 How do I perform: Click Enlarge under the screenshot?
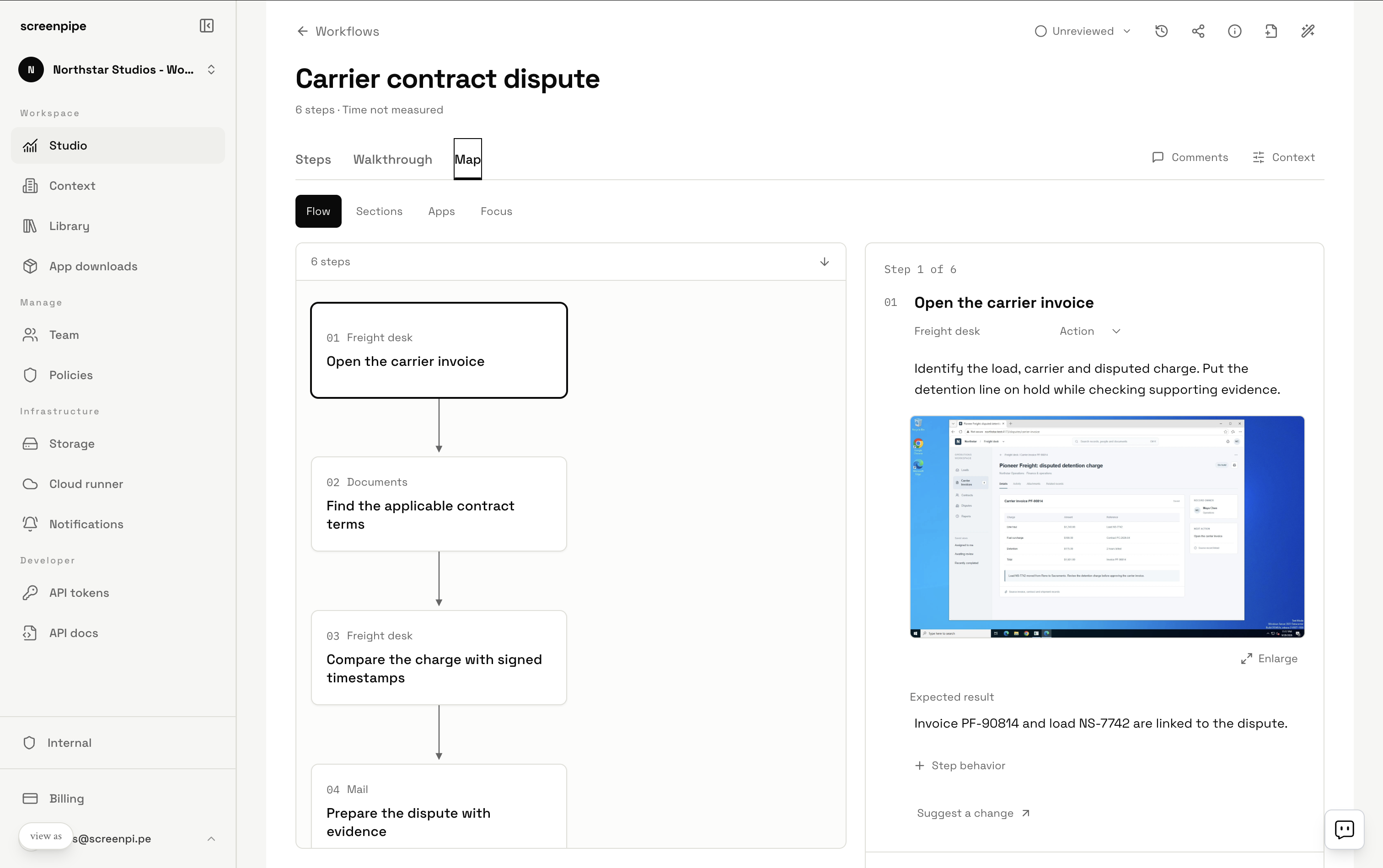1269,659
